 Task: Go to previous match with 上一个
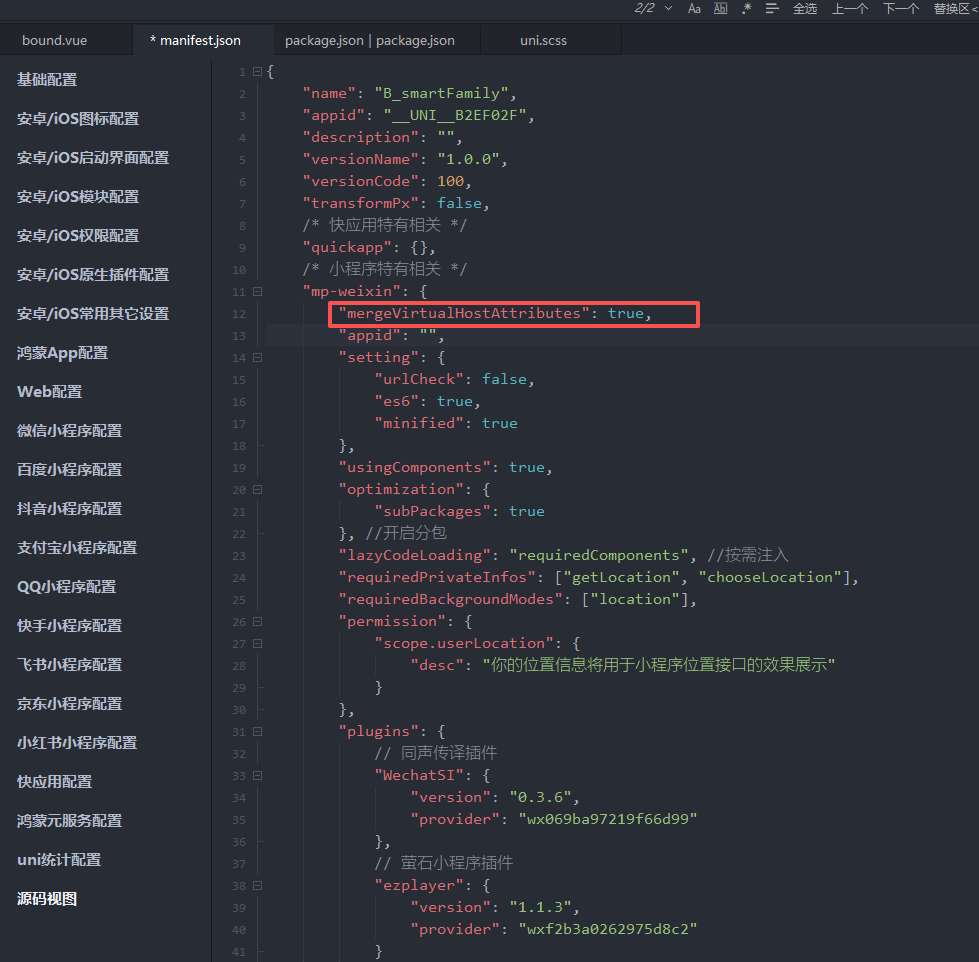coord(850,8)
